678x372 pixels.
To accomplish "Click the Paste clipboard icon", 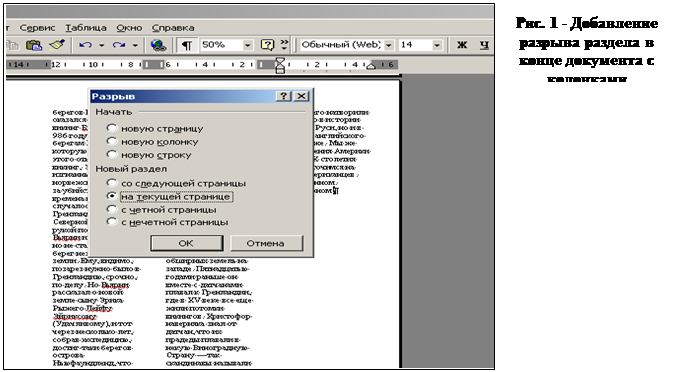I will click(34, 45).
